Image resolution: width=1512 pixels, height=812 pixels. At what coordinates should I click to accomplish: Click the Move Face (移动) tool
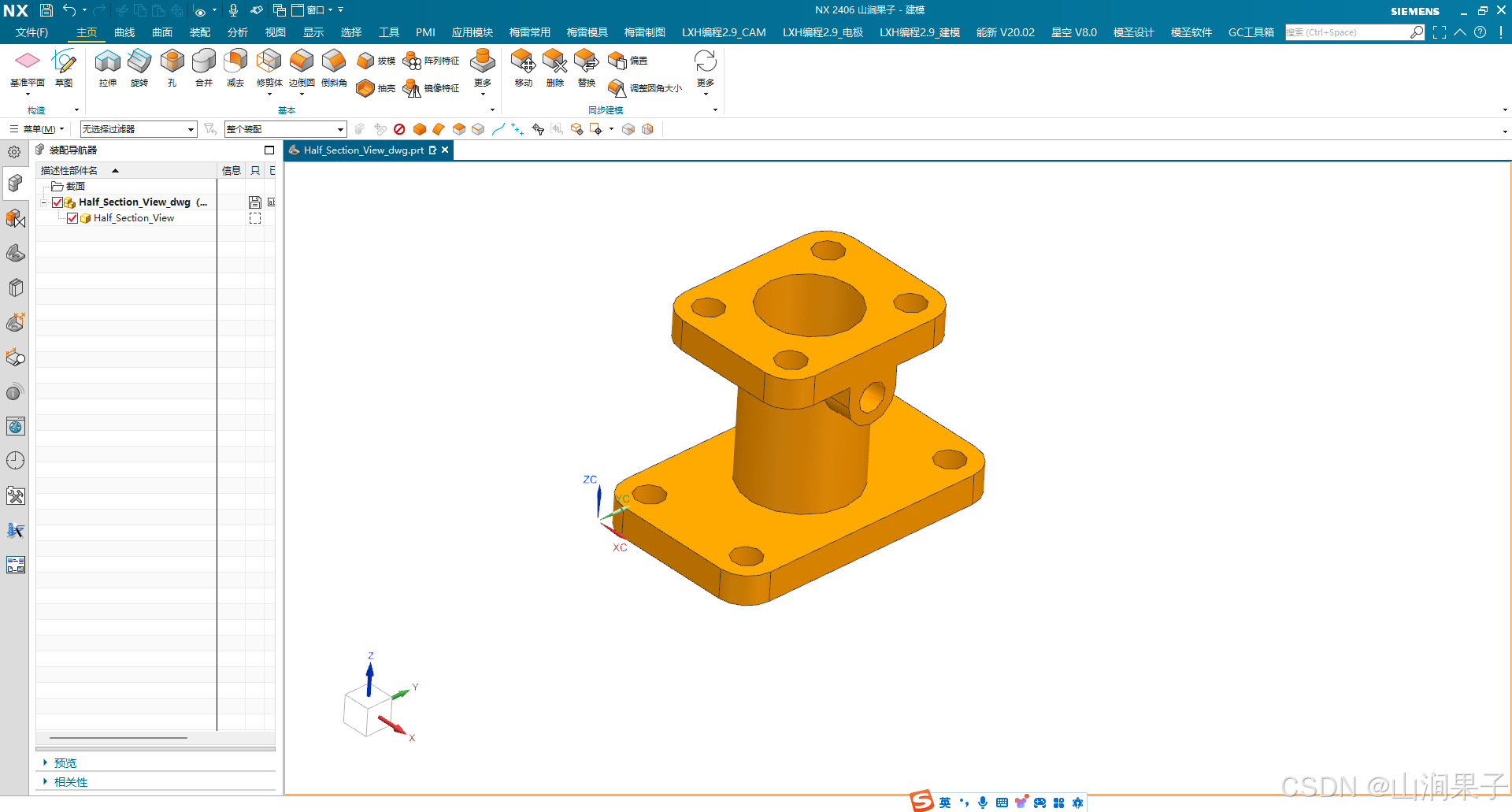click(524, 69)
